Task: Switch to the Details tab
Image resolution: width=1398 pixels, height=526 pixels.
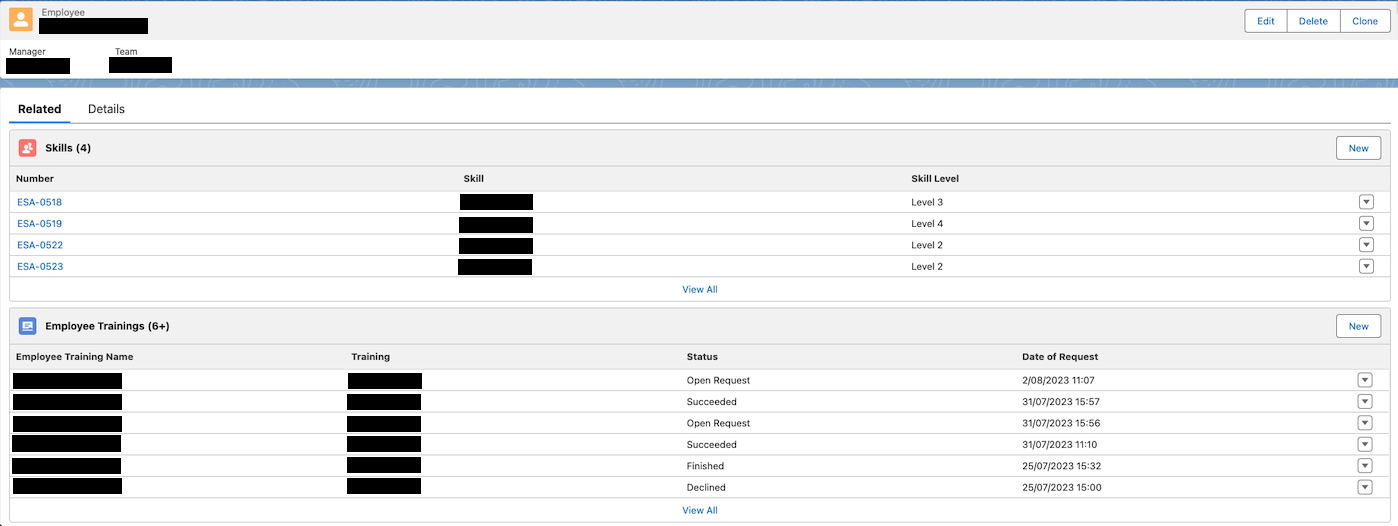Action: tap(106, 109)
